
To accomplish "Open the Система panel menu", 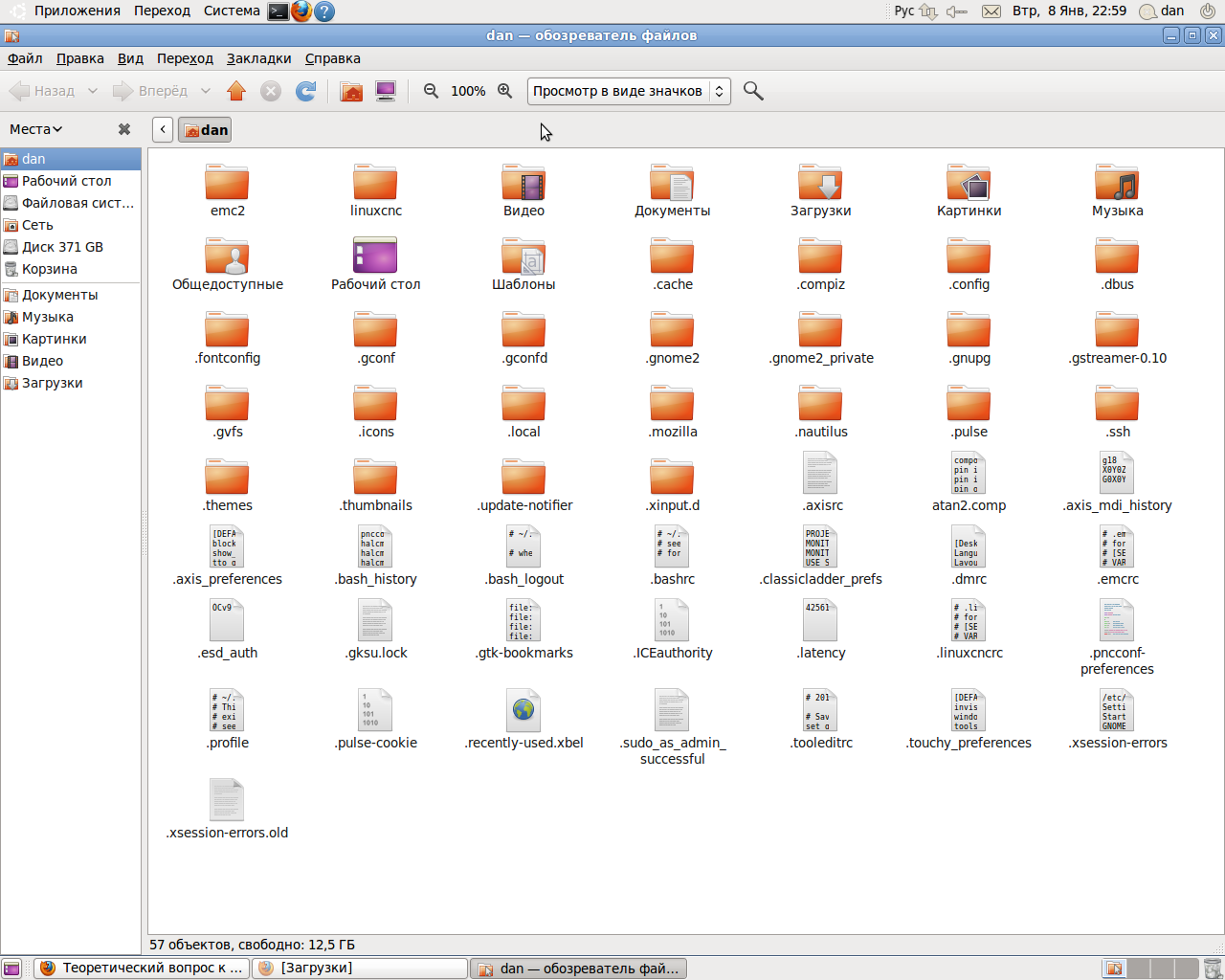I will 232,11.
